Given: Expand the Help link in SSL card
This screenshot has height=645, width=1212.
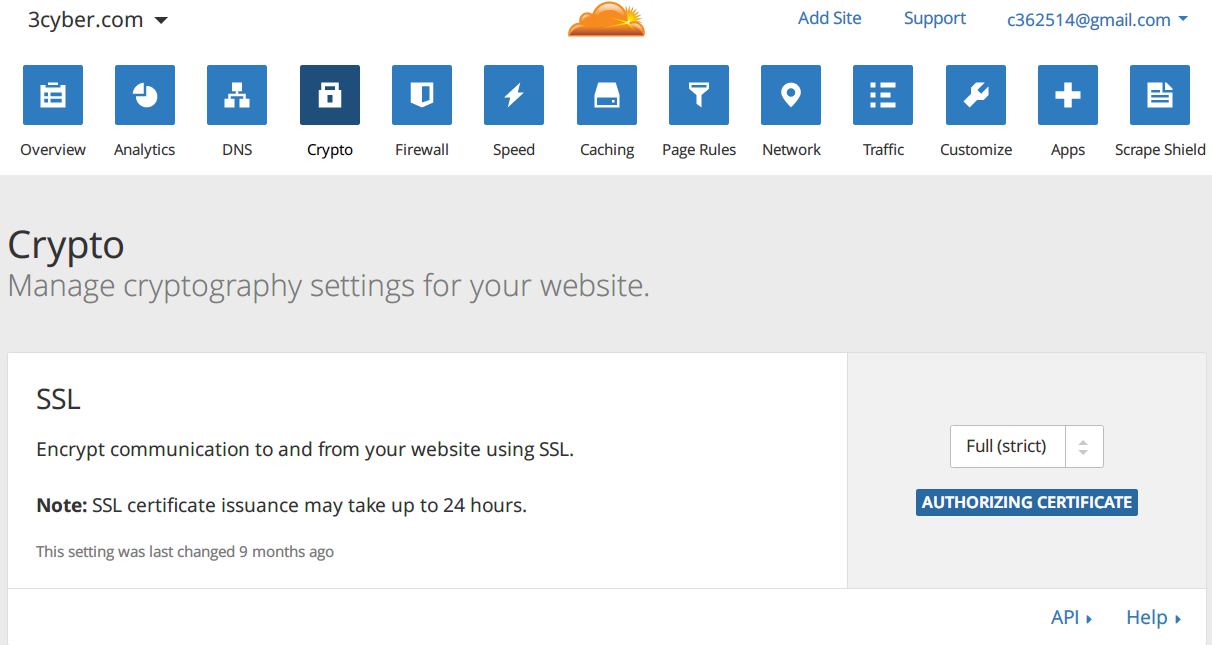Looking at the screenshot, I should point(1154,618).
